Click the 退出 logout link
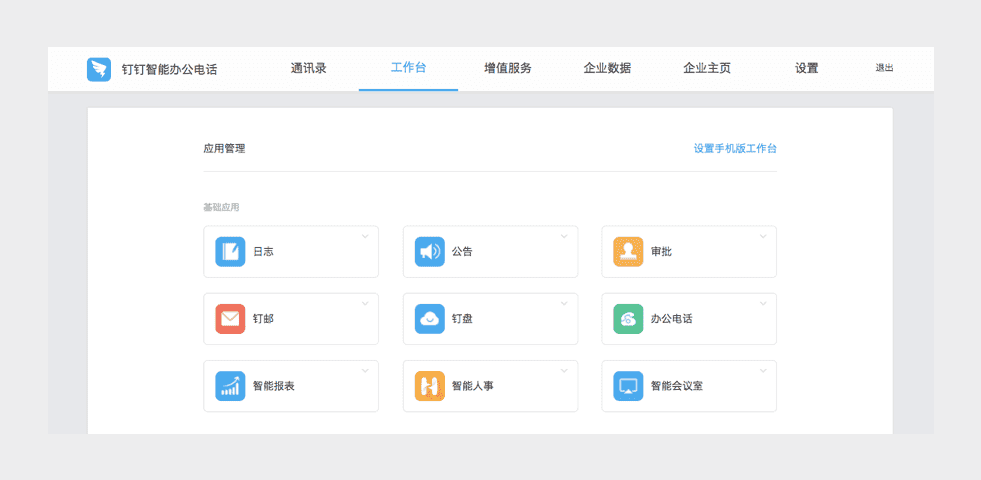The height and width of the screenshot is (480, 981). [884, 68]
